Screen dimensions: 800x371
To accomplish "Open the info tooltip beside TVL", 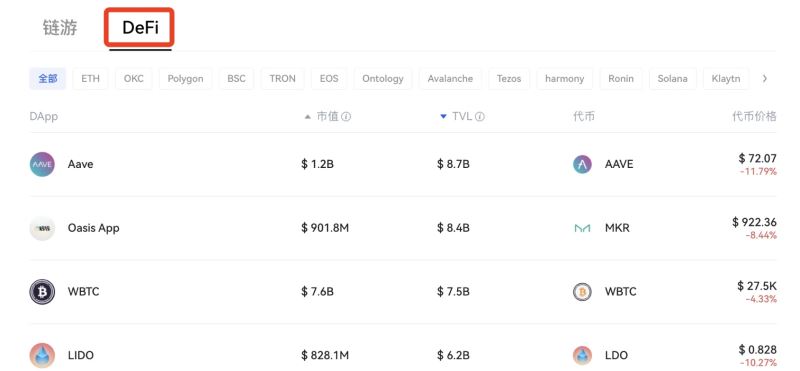I will tap(480, 117).
